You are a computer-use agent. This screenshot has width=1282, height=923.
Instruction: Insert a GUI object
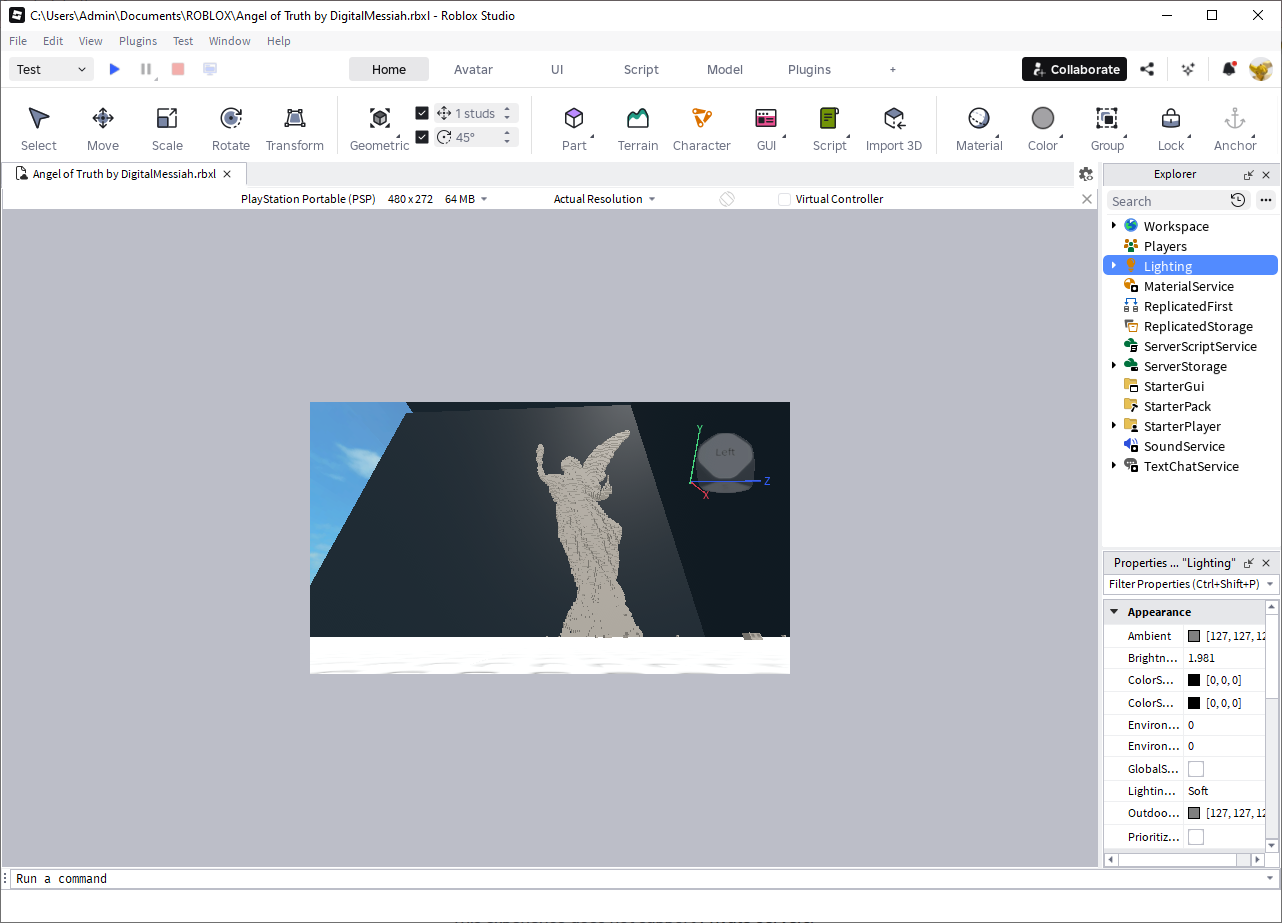point(765,125)
